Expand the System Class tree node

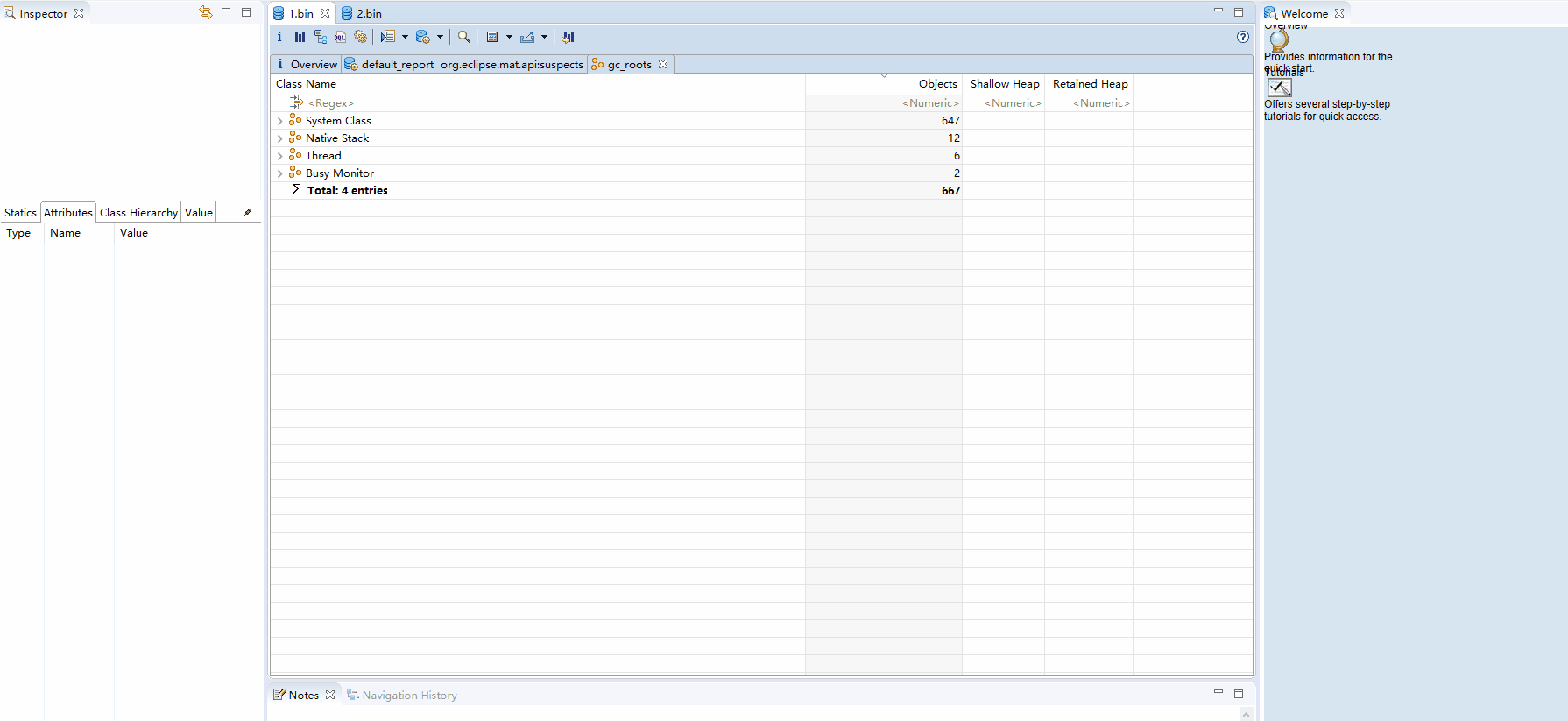(x=279, y=121)
